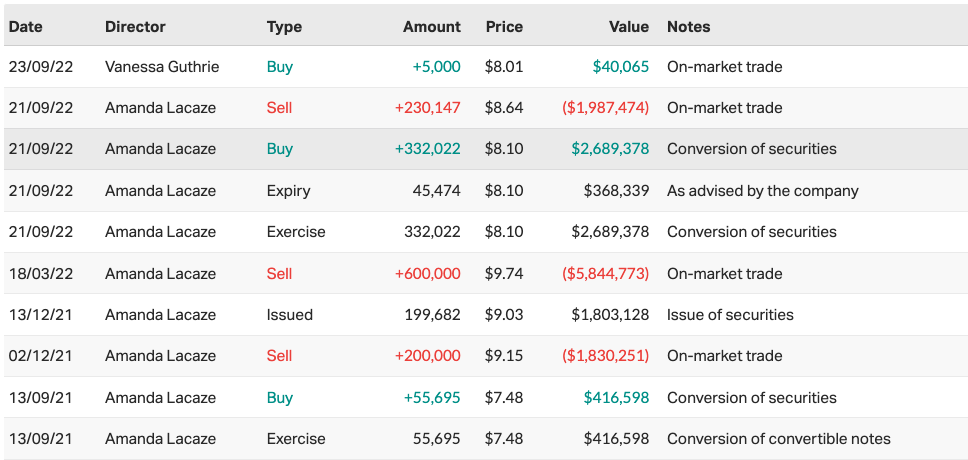Click Amanda Lazaze in the 18/03/22 row

click(x=160, y=273)
